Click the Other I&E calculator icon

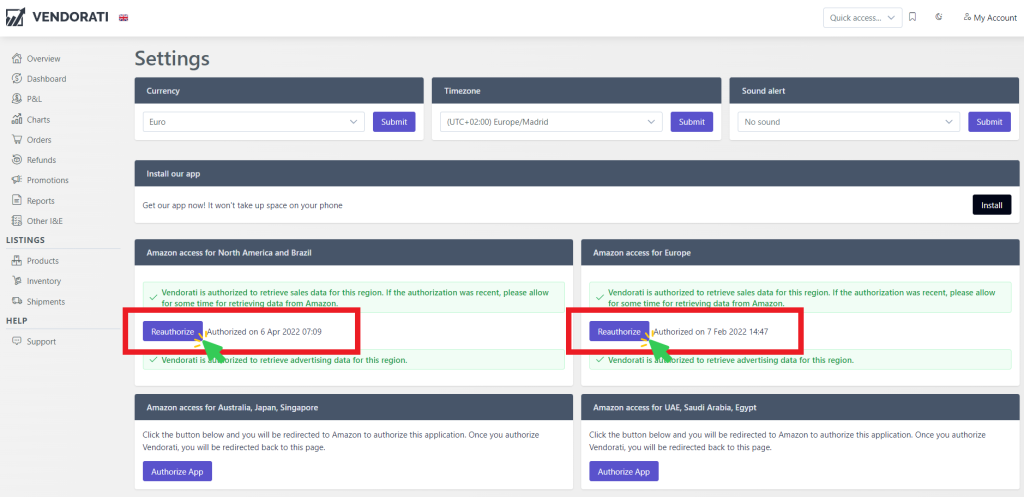(17, 221)
